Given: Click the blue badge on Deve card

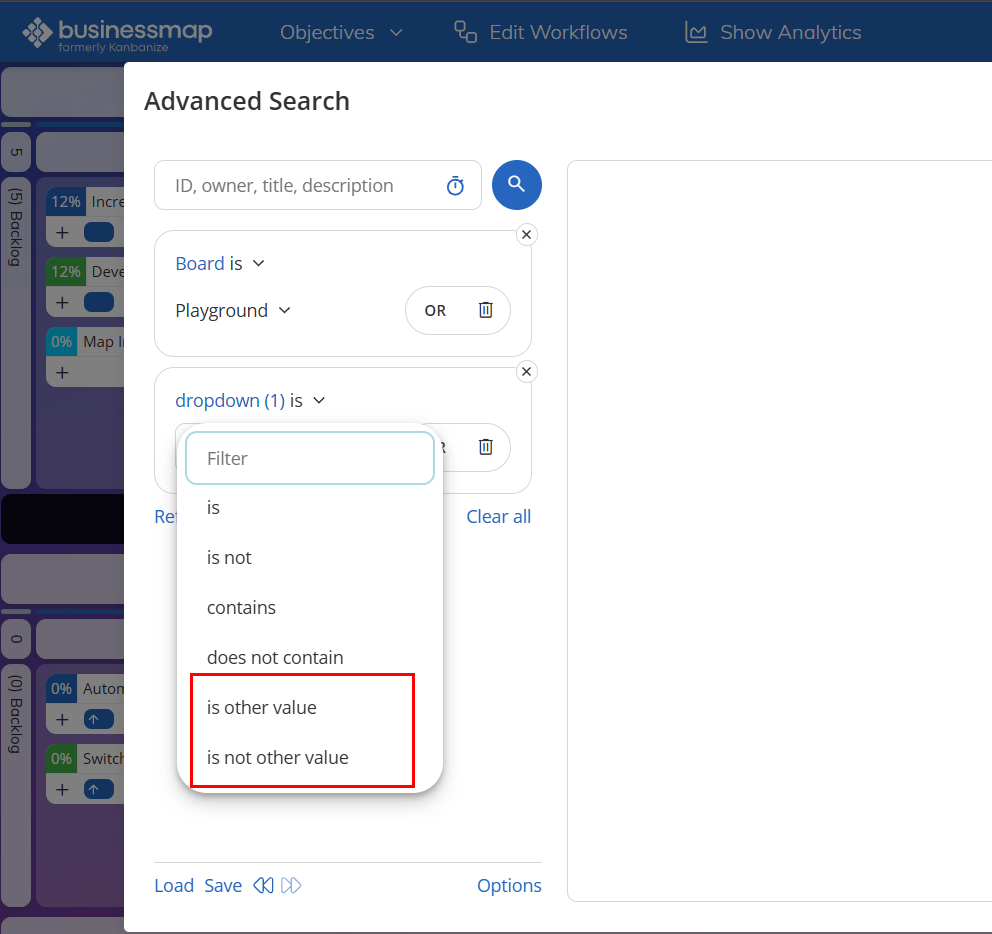Looking at the screenshot, I should [99, 302].
